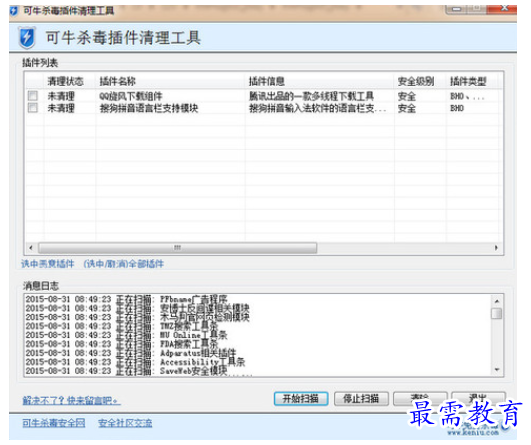Click the message log vertical scrollbar thumb
Image resolution: width=531 pixels, height=445 pixels.
[x=497, y=313]
